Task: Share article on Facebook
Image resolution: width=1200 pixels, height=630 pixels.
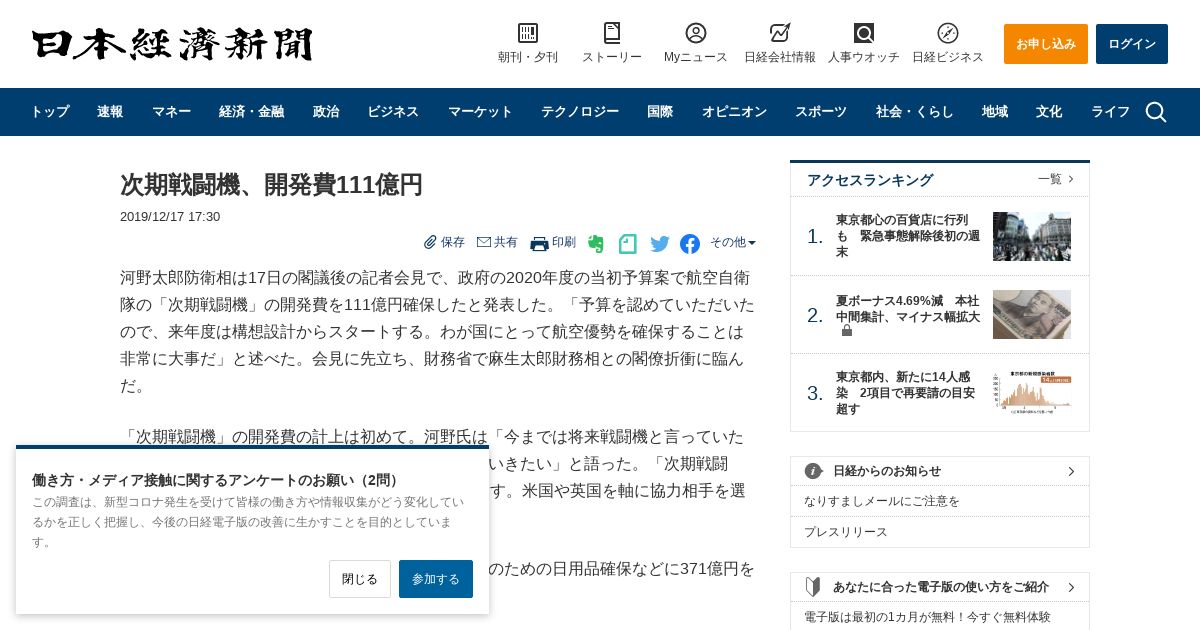Action: coord(690,244)
